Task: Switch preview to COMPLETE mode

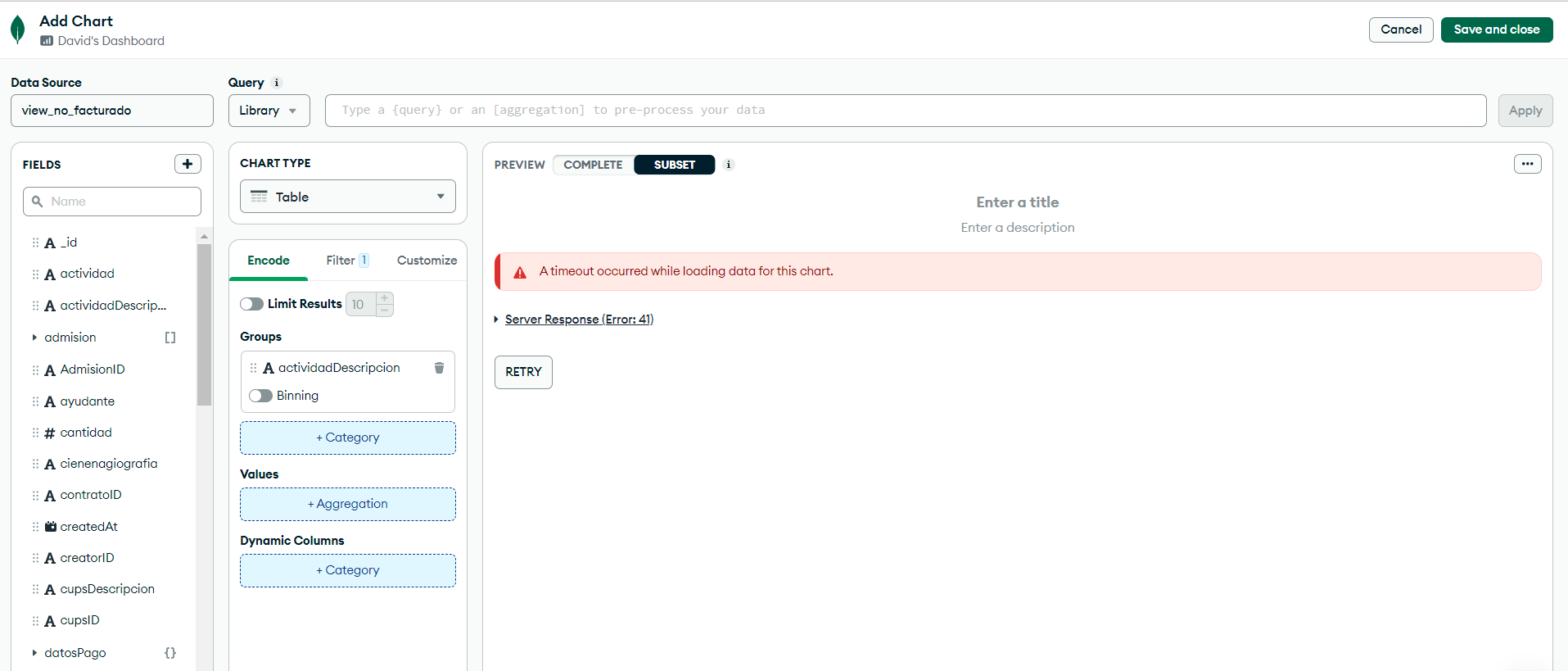Action: pyautogui.click(x=593, y=165)
